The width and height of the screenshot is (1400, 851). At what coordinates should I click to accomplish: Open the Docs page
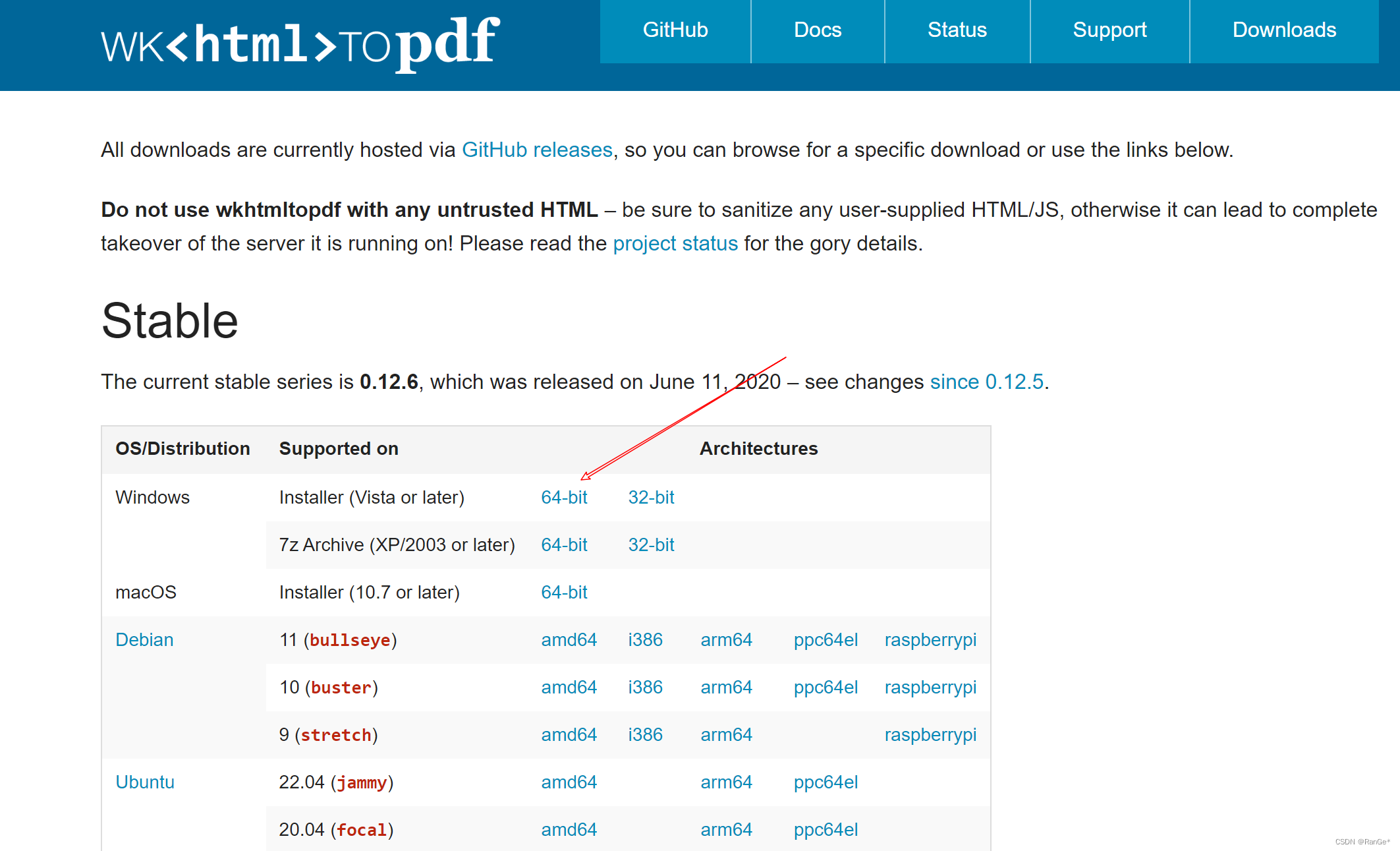(817, 30)
